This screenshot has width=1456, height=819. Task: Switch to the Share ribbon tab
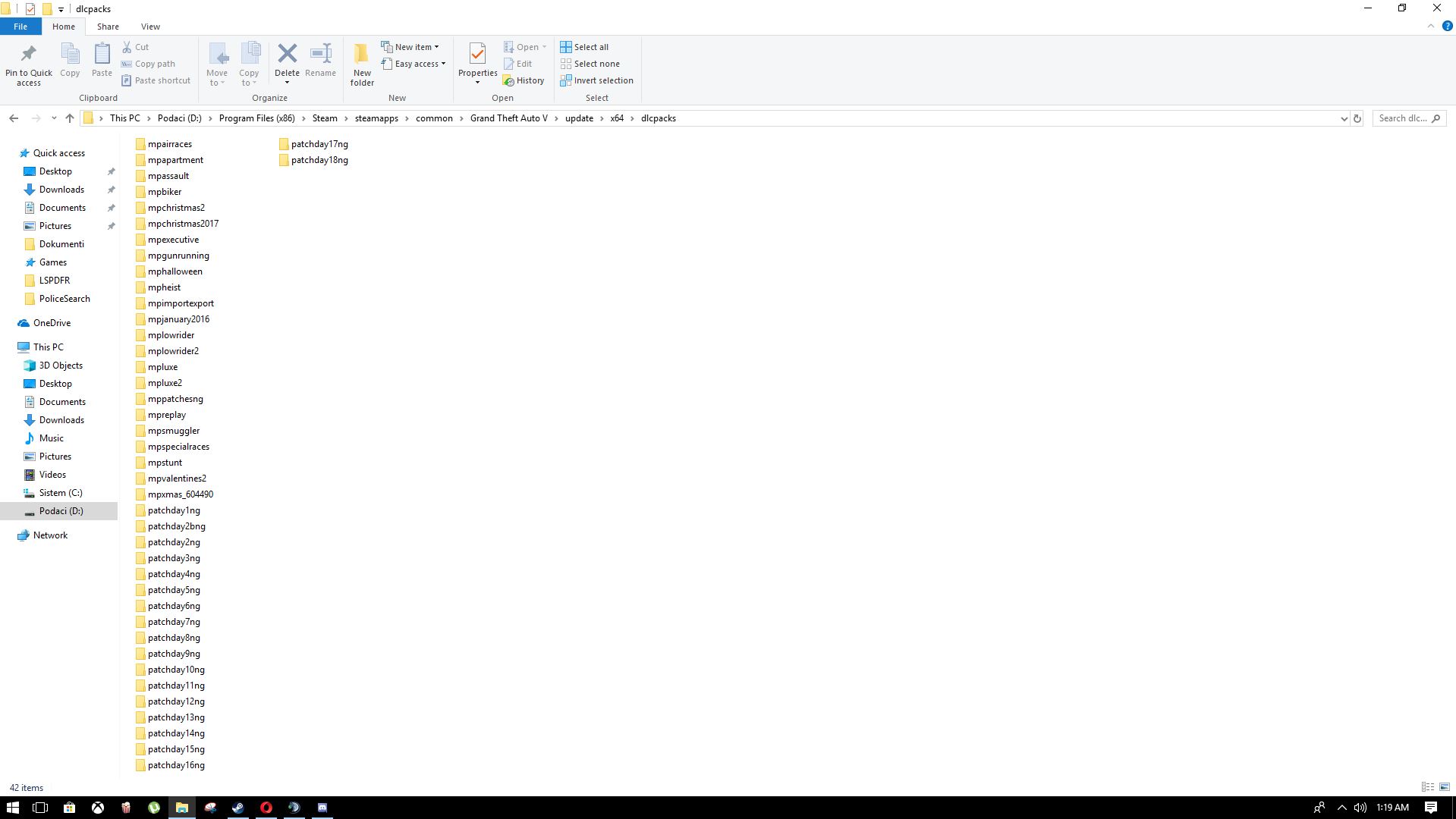pyautogui.click(x=108, y=27)
